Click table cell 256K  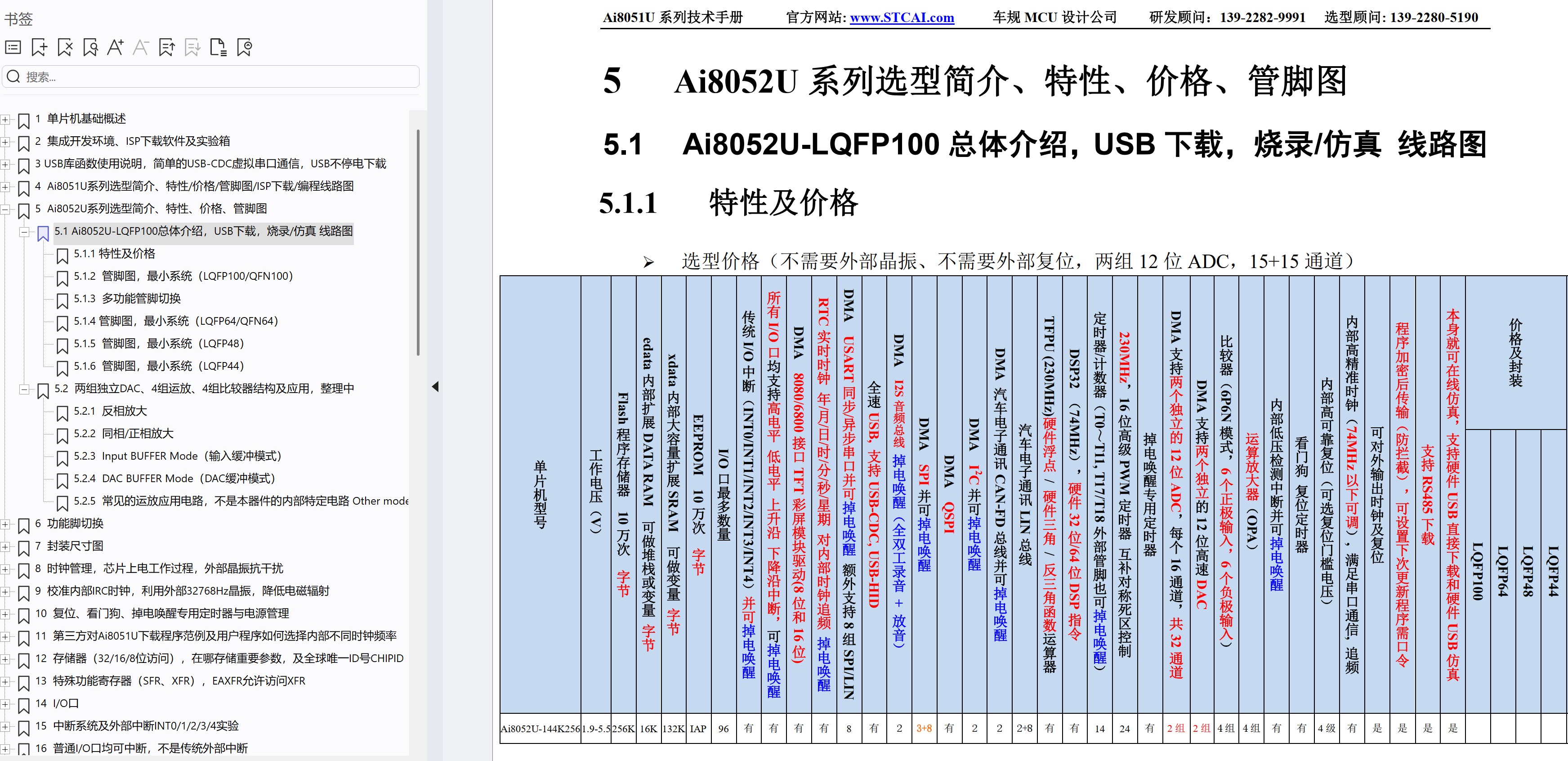coord(623,729)
